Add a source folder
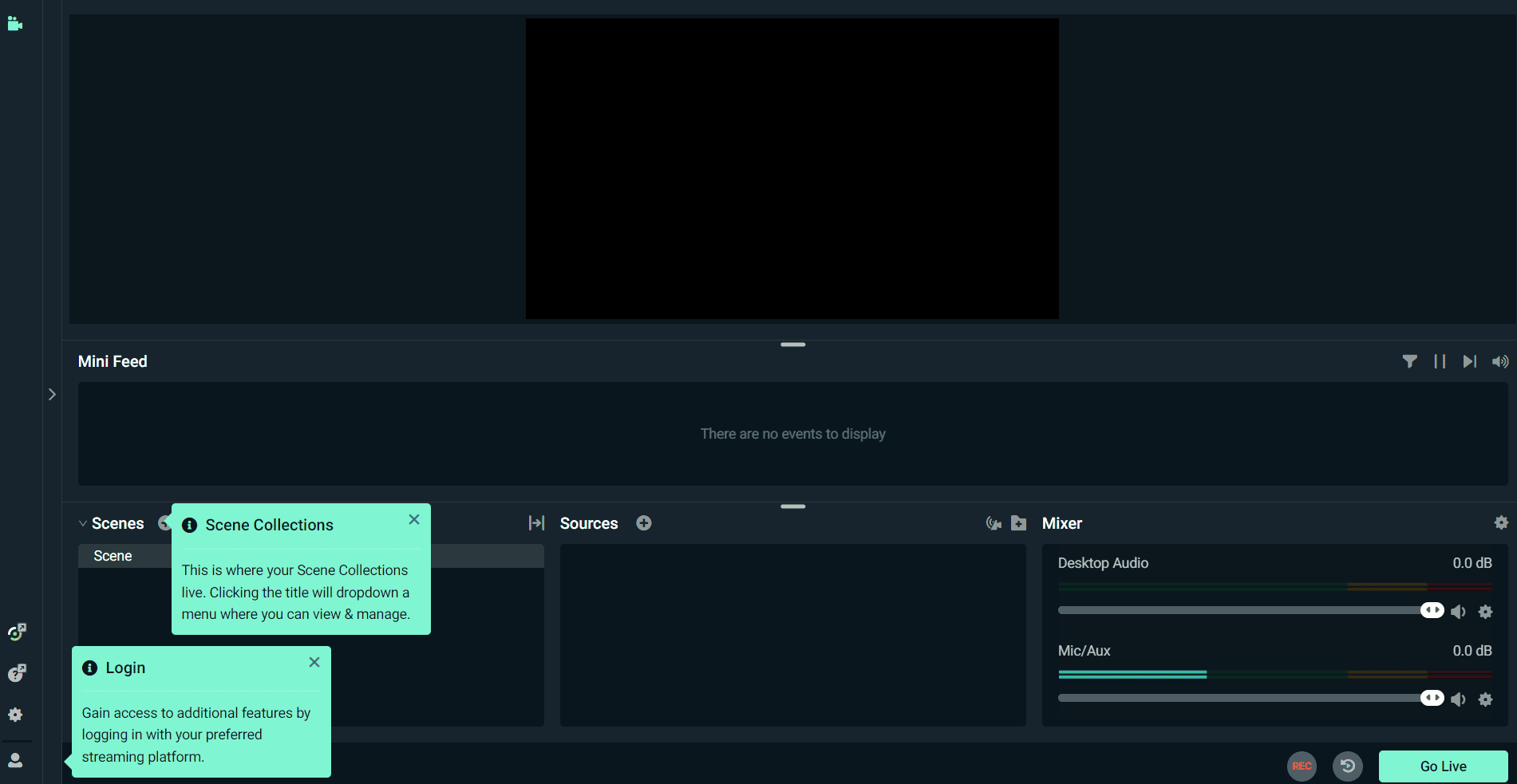 (1019, 523)
